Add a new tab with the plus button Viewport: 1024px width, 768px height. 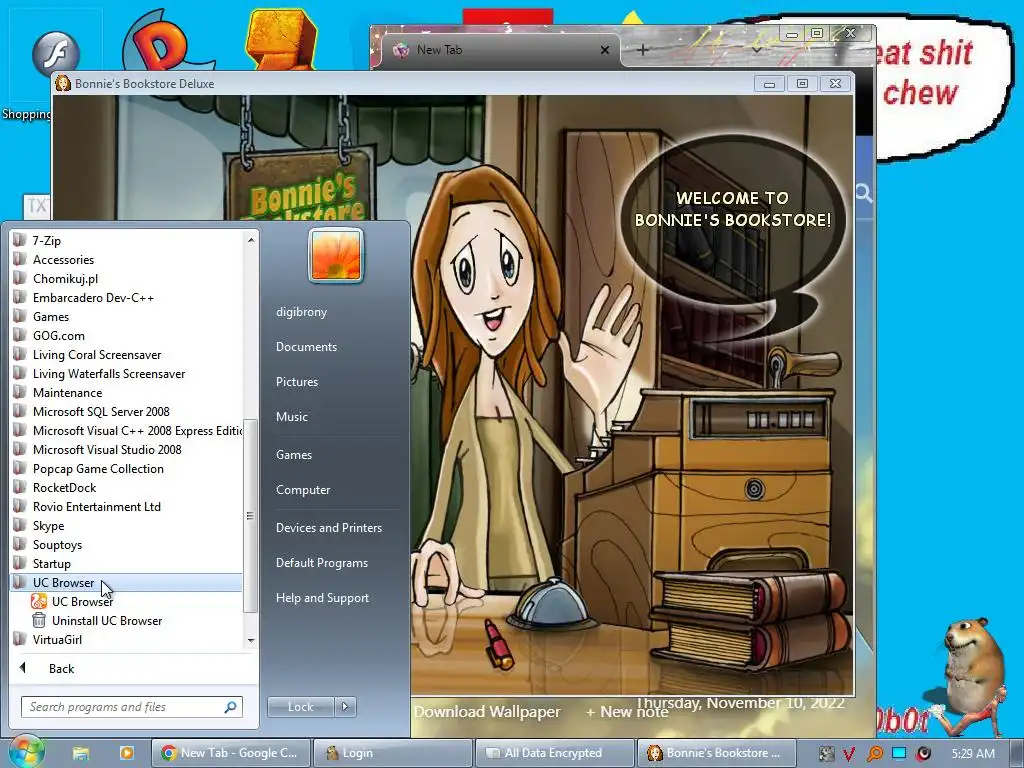(643, 50)
